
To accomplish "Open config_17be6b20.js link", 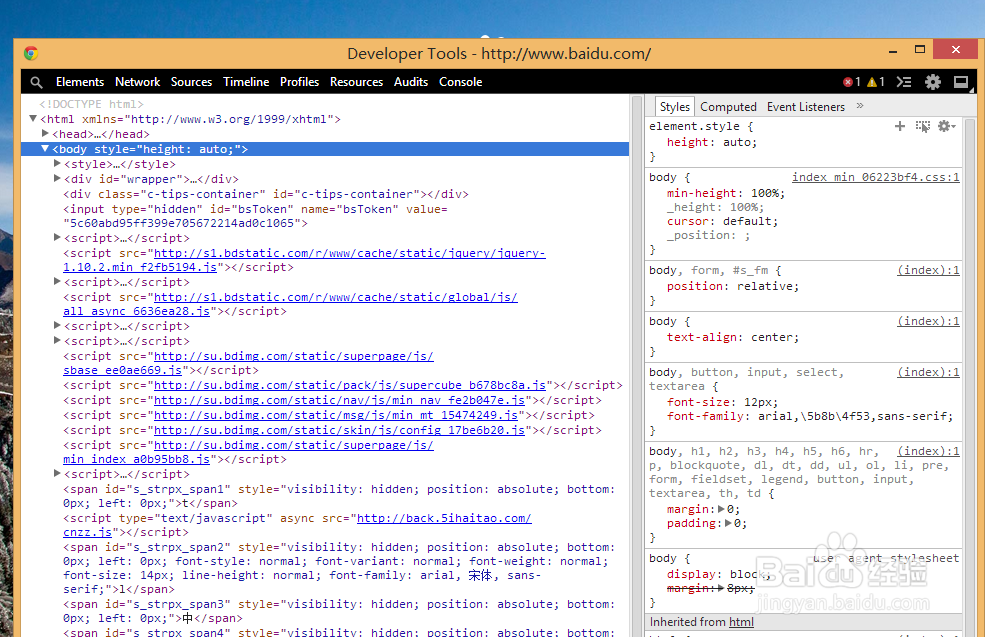I will pos(339,430).
